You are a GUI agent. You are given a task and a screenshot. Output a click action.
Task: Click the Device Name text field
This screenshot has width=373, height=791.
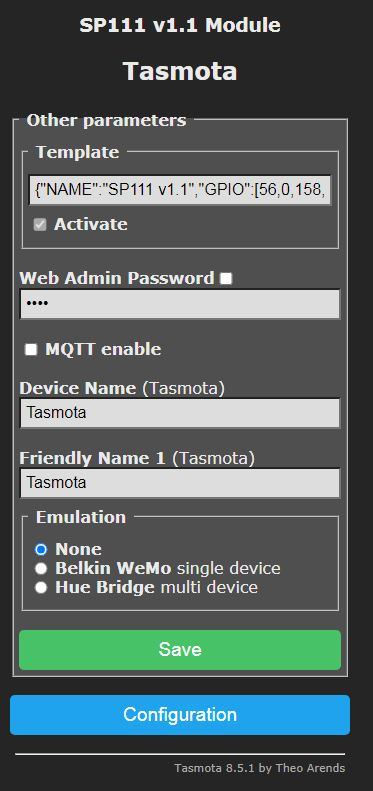(180, 413)
